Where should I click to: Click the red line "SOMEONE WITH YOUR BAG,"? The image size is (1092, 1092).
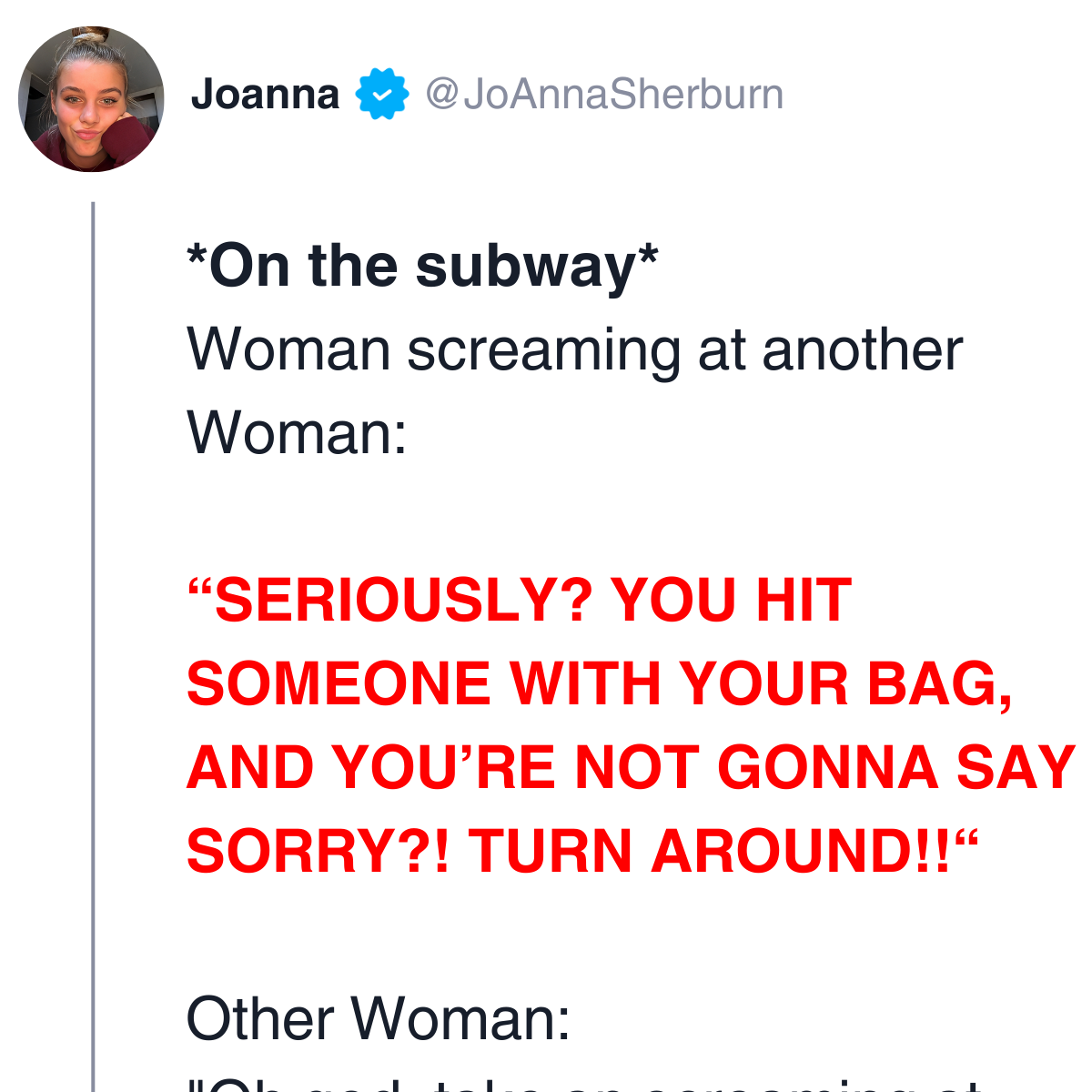click(599, 684)
